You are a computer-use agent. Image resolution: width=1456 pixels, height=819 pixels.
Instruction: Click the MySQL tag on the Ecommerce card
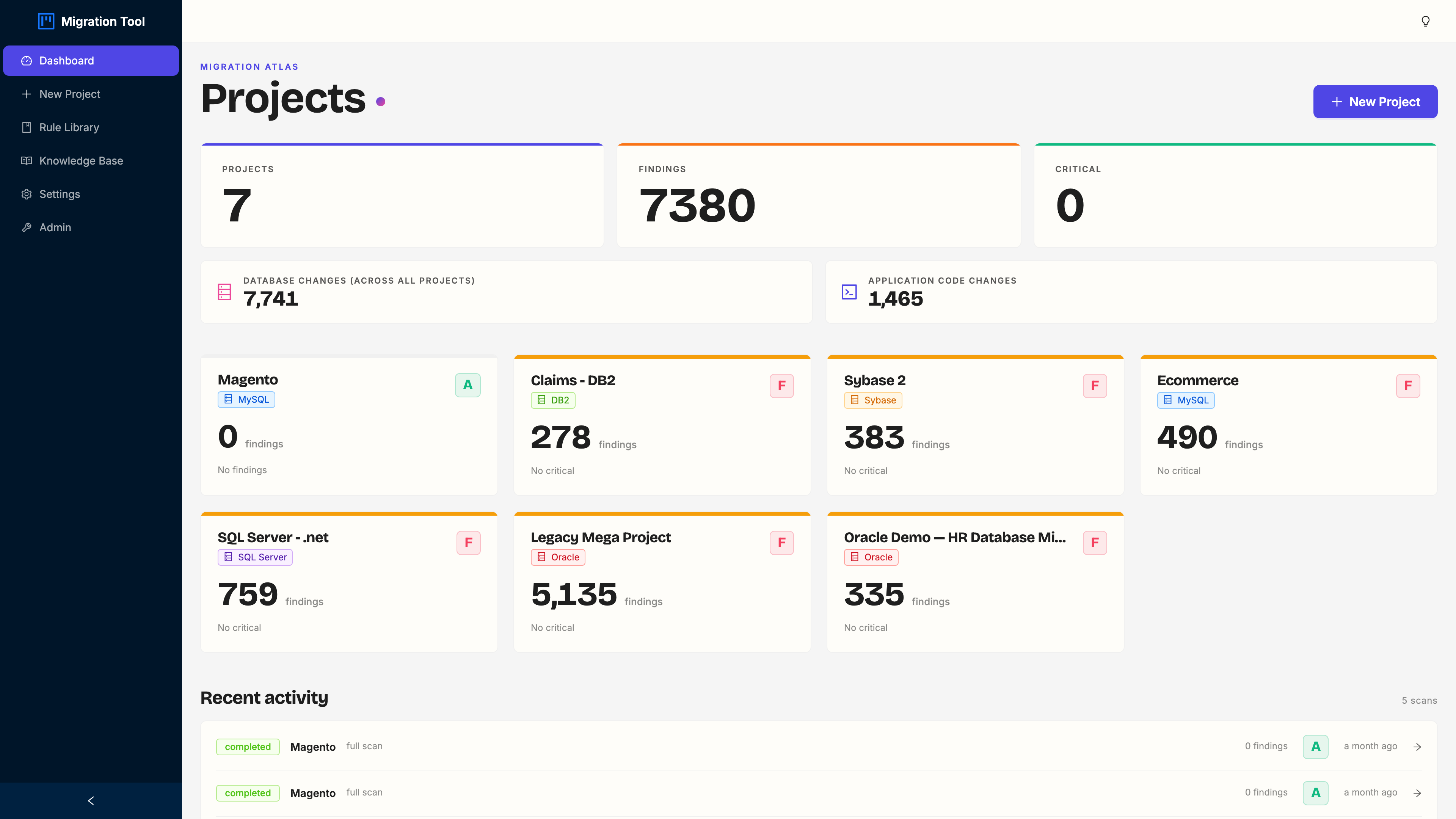coord(1186,400)
